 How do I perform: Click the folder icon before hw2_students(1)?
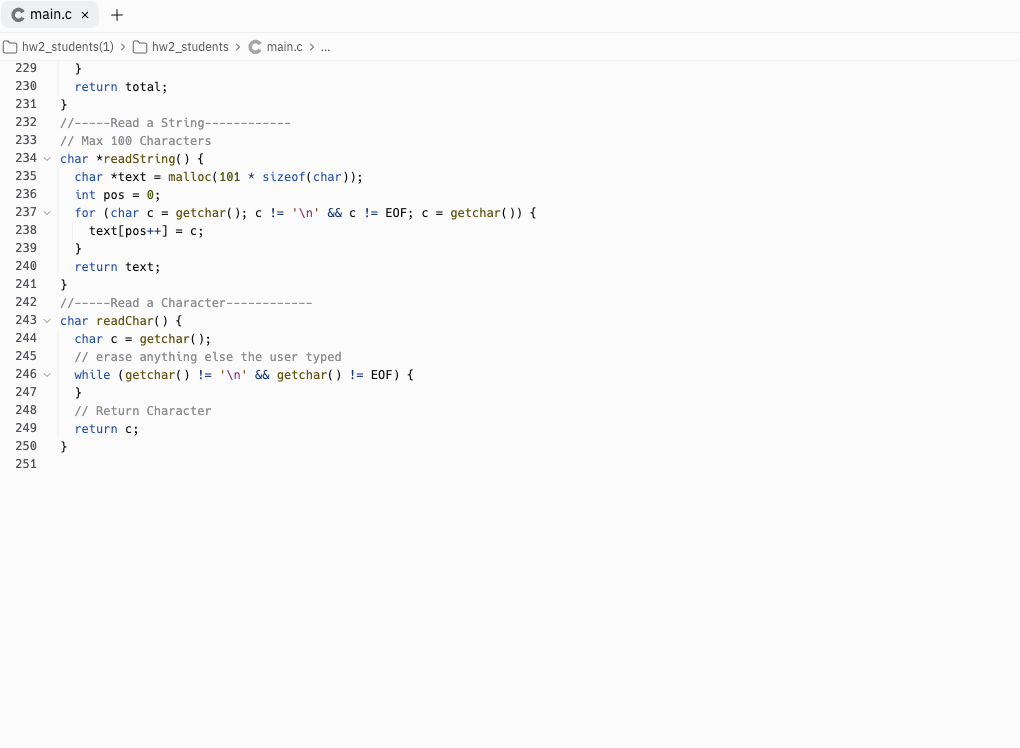(10, 46)
